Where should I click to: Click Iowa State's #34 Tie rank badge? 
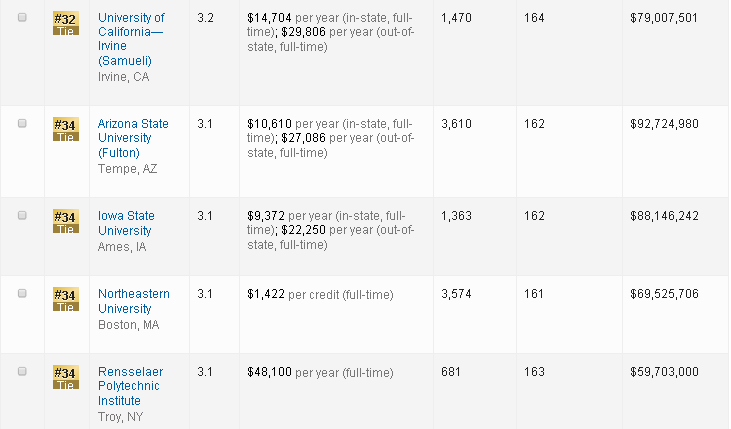click(65, 221)
